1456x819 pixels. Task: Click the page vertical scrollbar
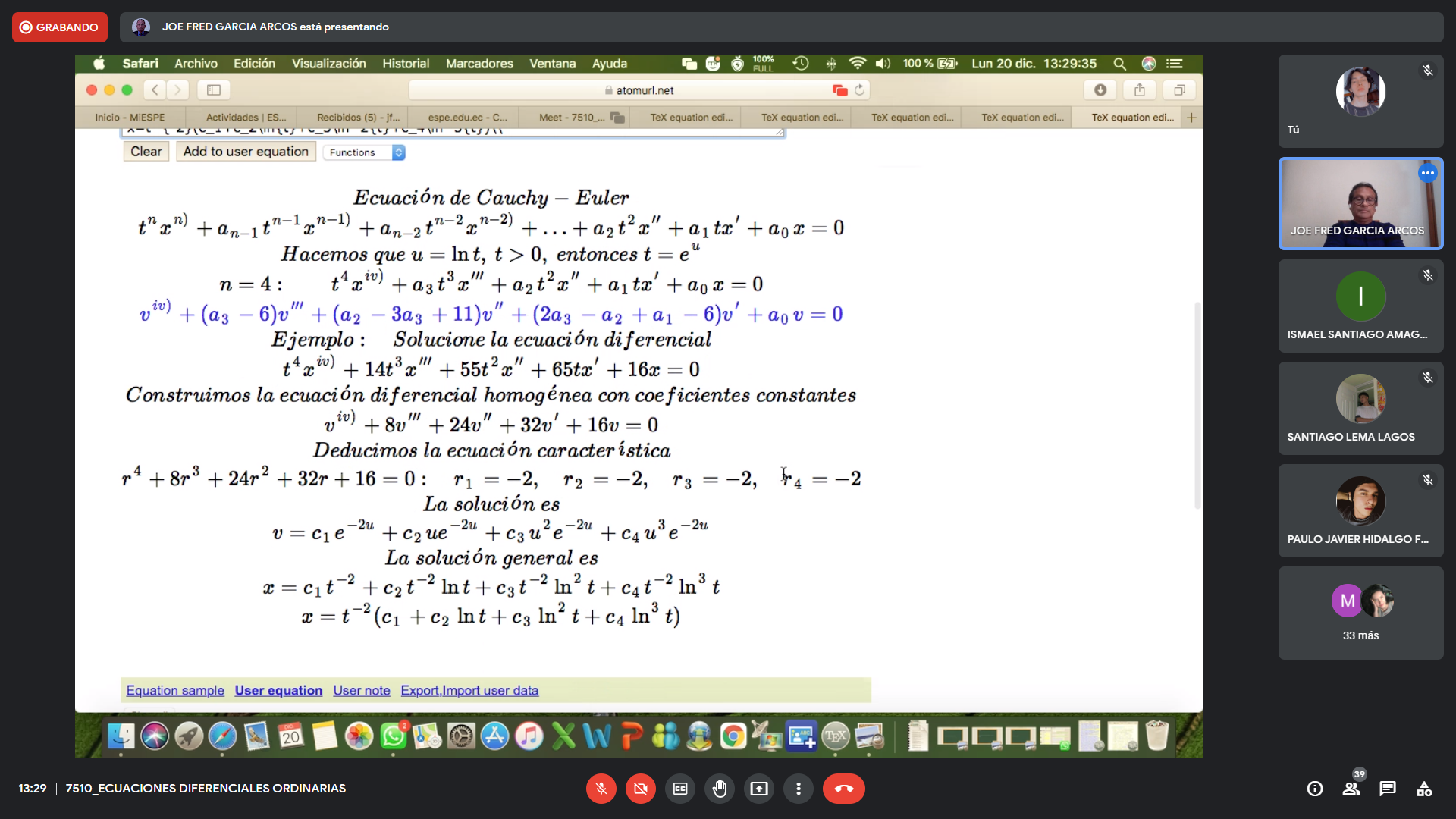pyautogui.click(x=1197, y=406)
